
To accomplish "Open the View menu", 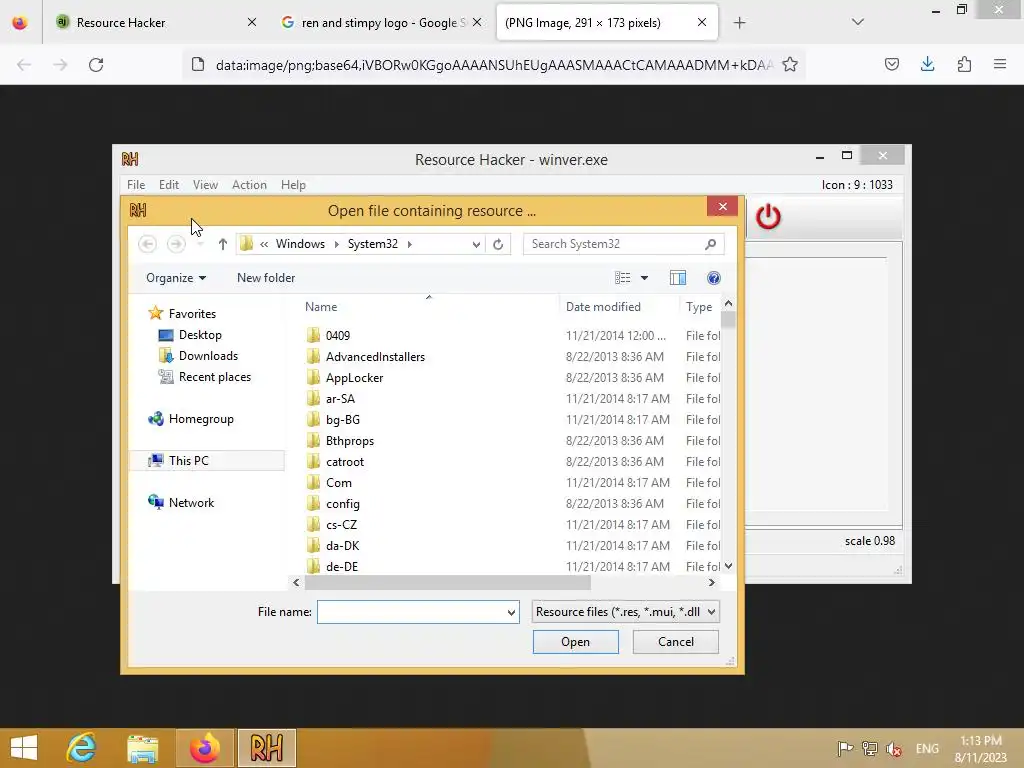I will (x=205, y=185).
